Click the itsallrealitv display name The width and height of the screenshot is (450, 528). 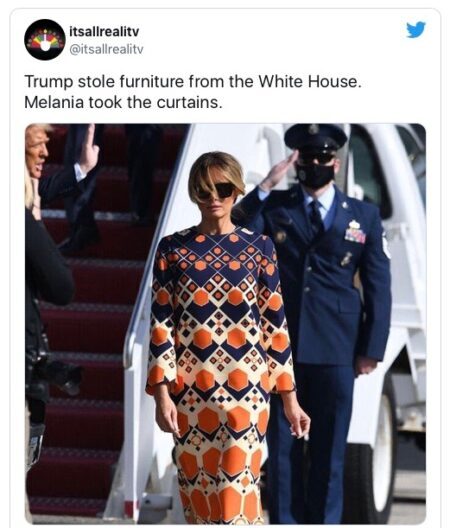pos(104,32)
